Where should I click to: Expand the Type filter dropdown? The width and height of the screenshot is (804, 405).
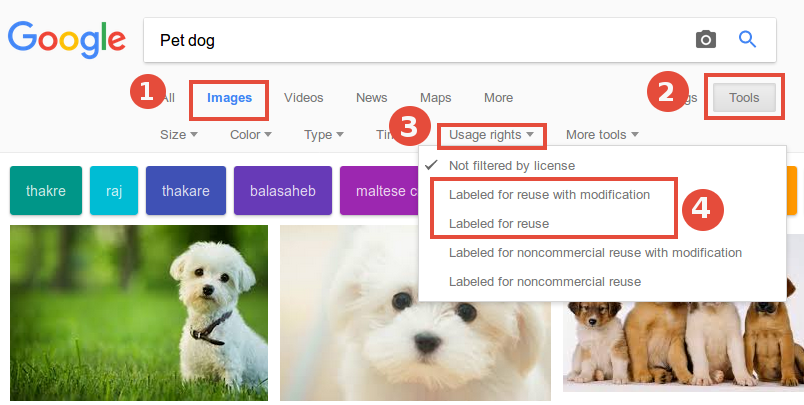click(x=324, y=134)
